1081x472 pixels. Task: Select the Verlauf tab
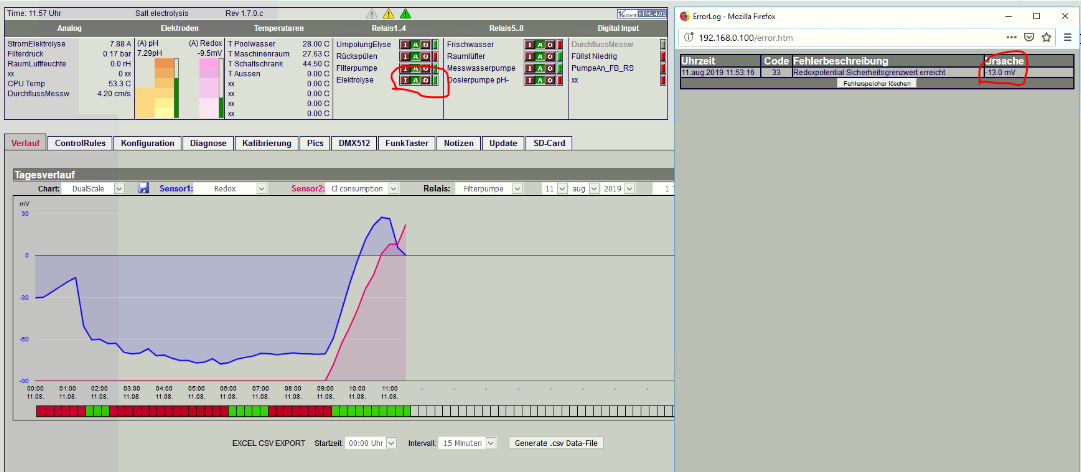point(26,143)
